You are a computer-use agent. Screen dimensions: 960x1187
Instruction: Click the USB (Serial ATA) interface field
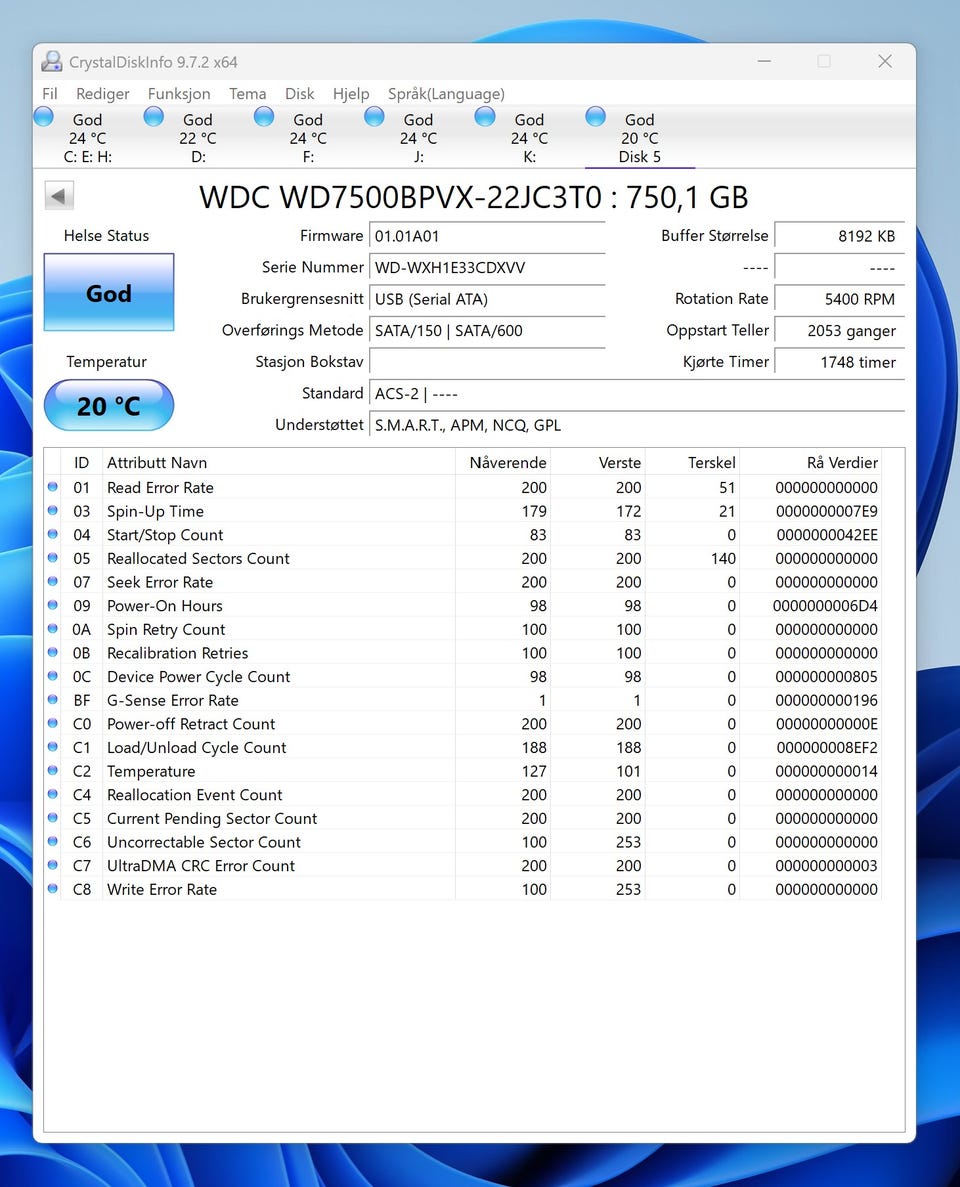[x=487, y=299]
